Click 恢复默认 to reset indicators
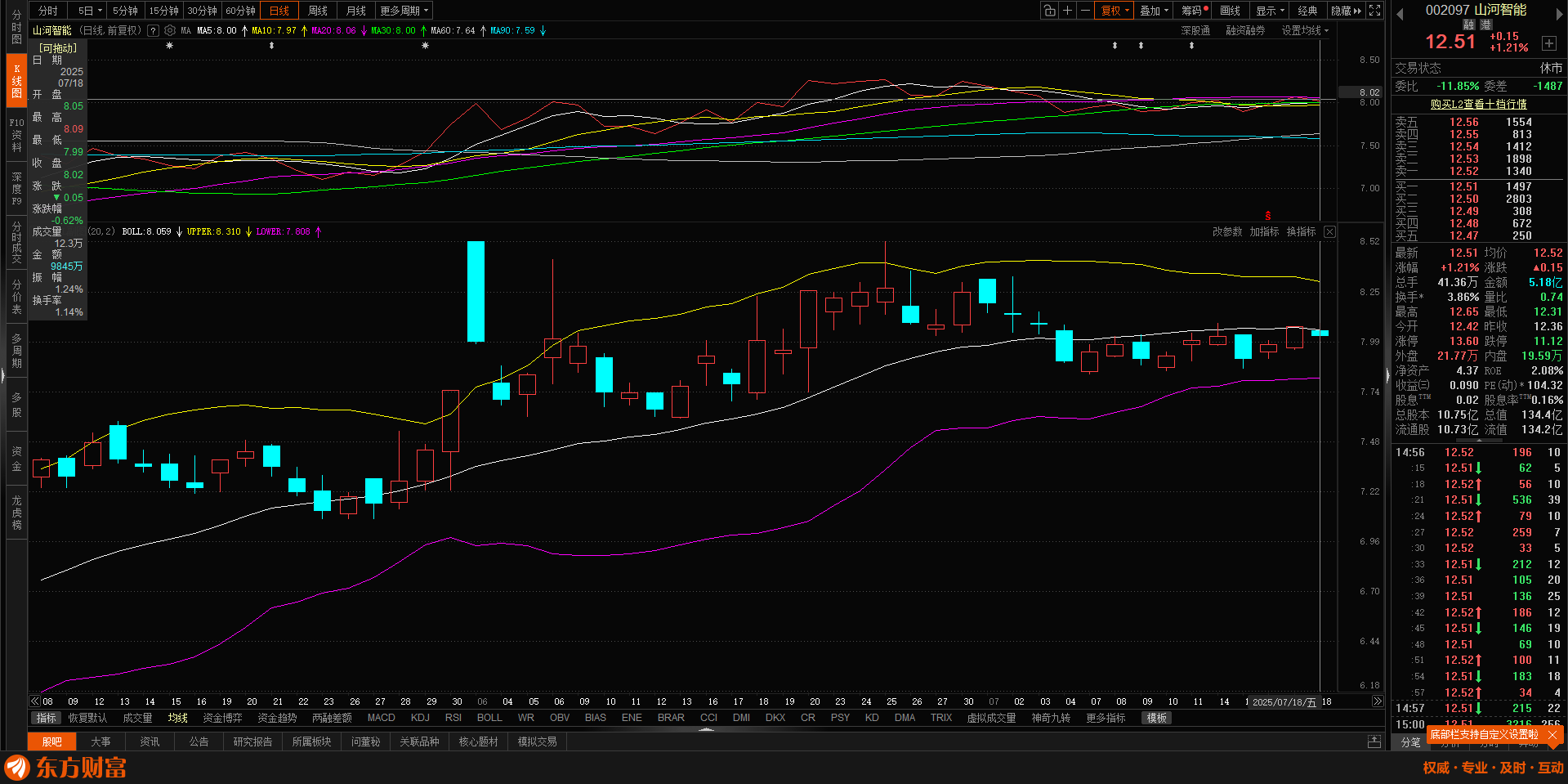Viewport: 1568px width, 784px height. [87, 718]
